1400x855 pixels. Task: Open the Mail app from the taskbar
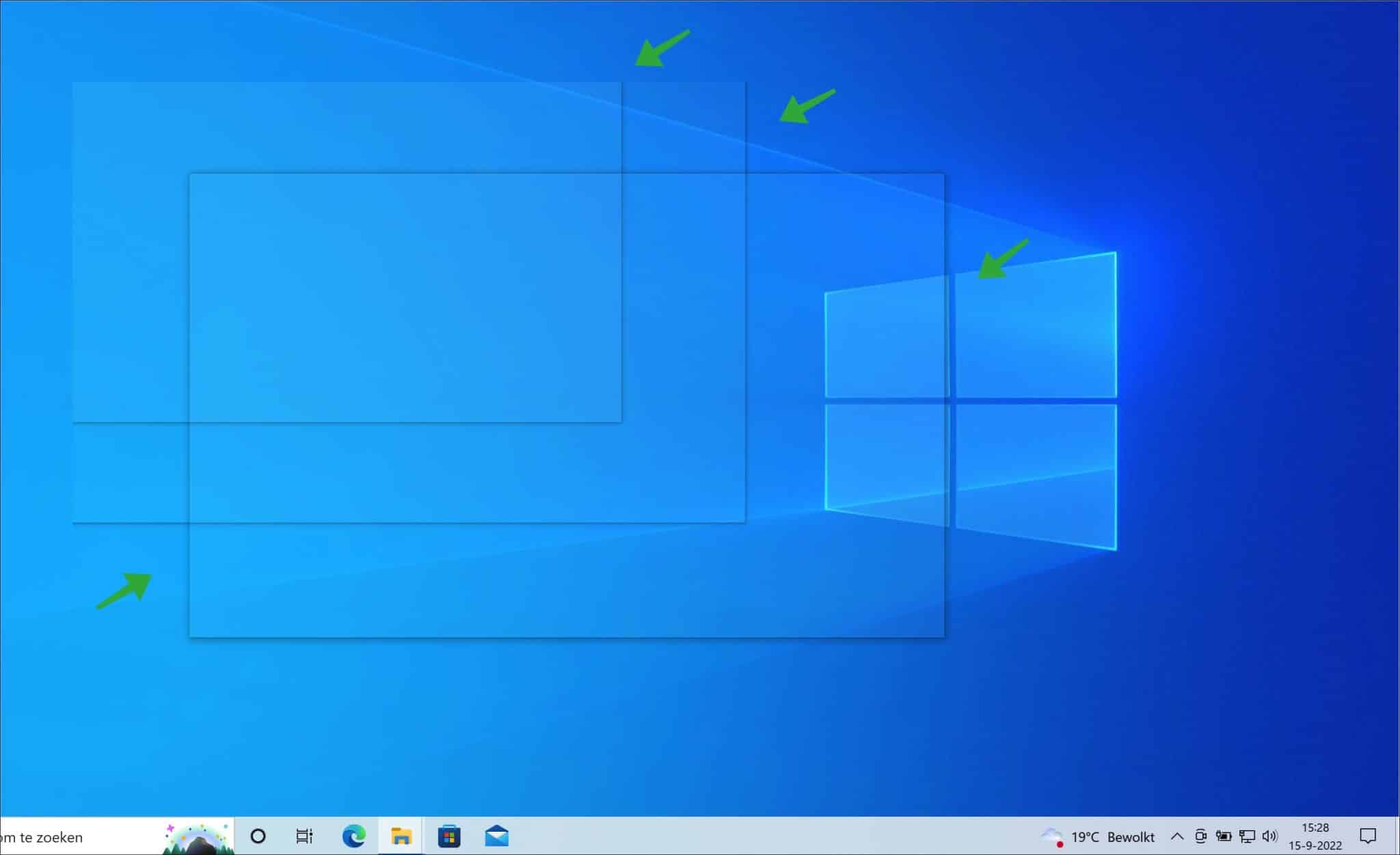497,837
